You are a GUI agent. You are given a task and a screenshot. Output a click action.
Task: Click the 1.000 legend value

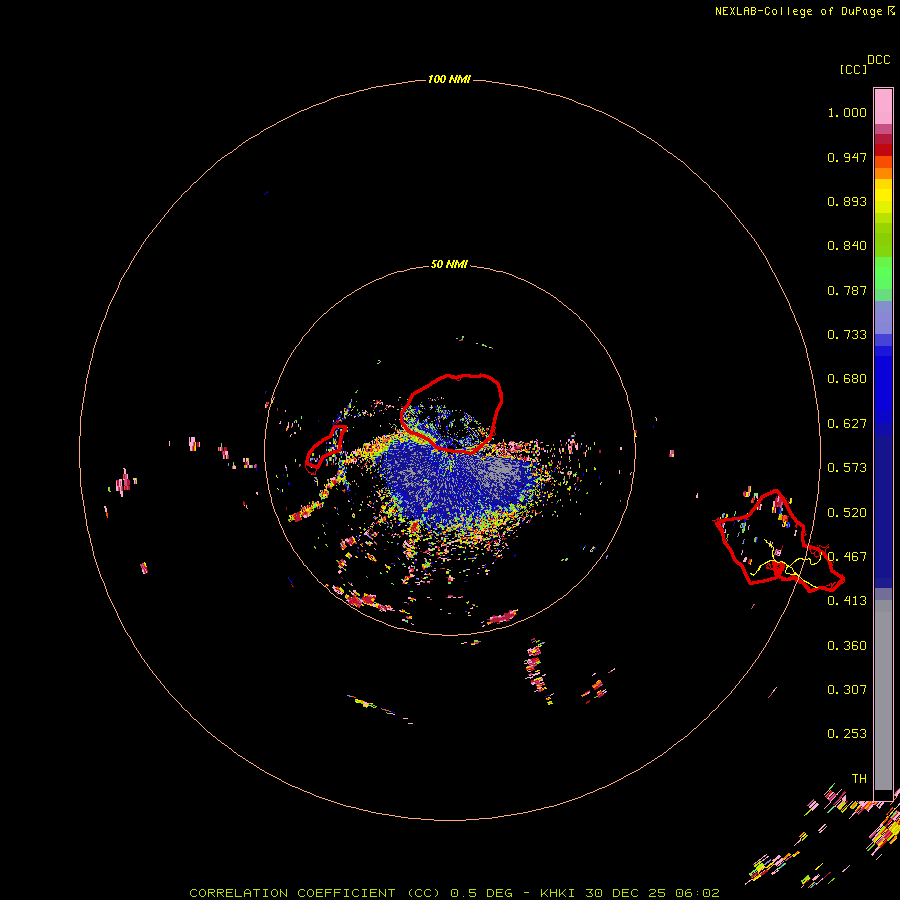(847, 112)
